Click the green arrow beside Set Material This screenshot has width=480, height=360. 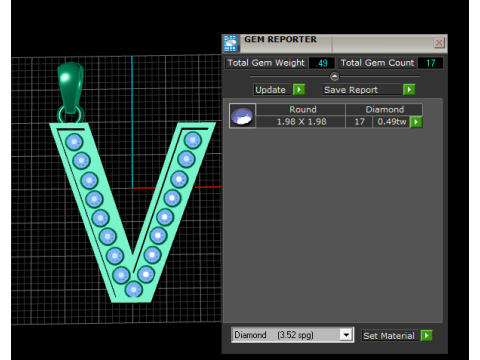click(426, 335)
